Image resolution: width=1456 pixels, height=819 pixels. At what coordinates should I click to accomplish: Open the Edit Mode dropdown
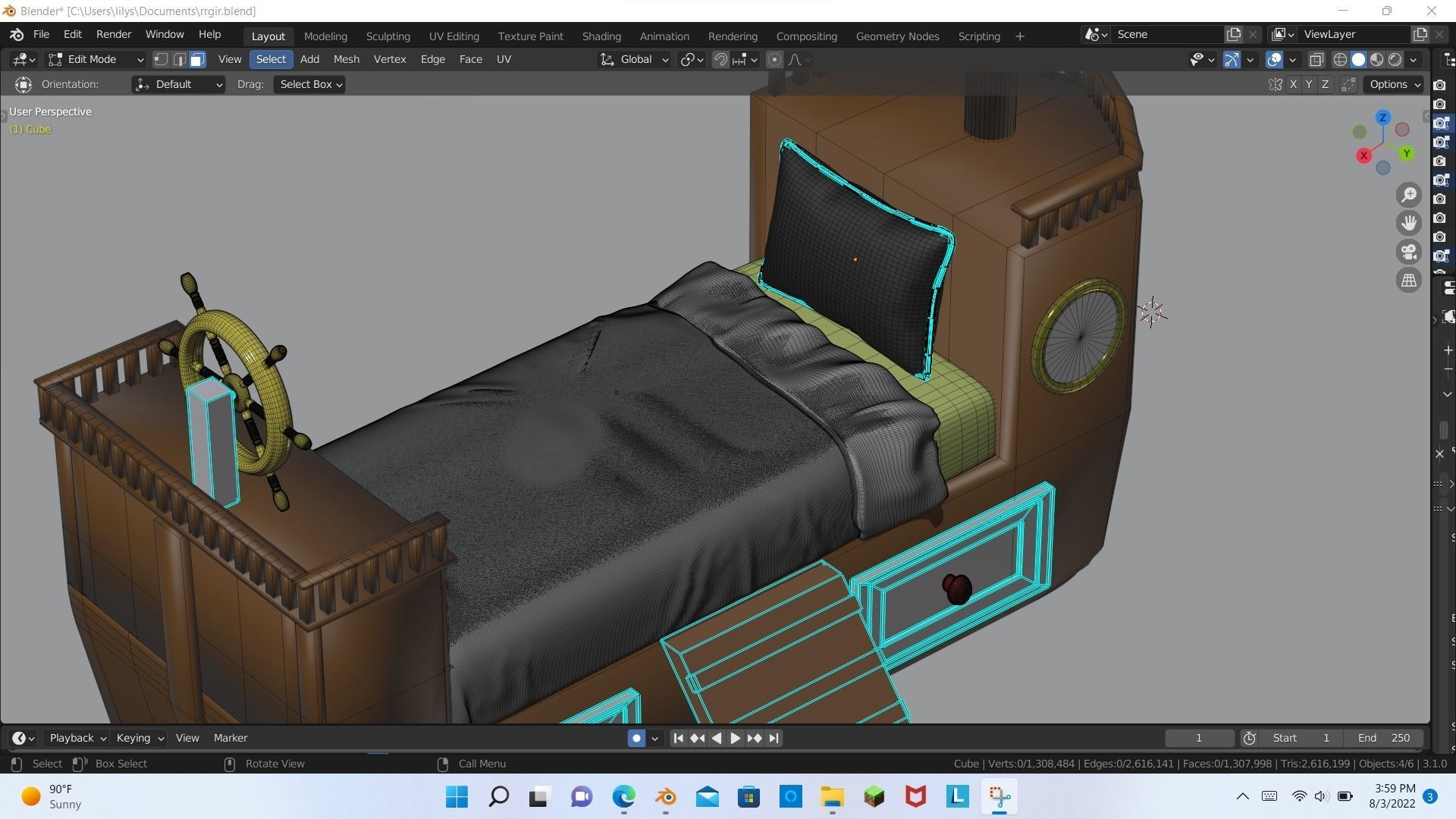coord(95,59)
